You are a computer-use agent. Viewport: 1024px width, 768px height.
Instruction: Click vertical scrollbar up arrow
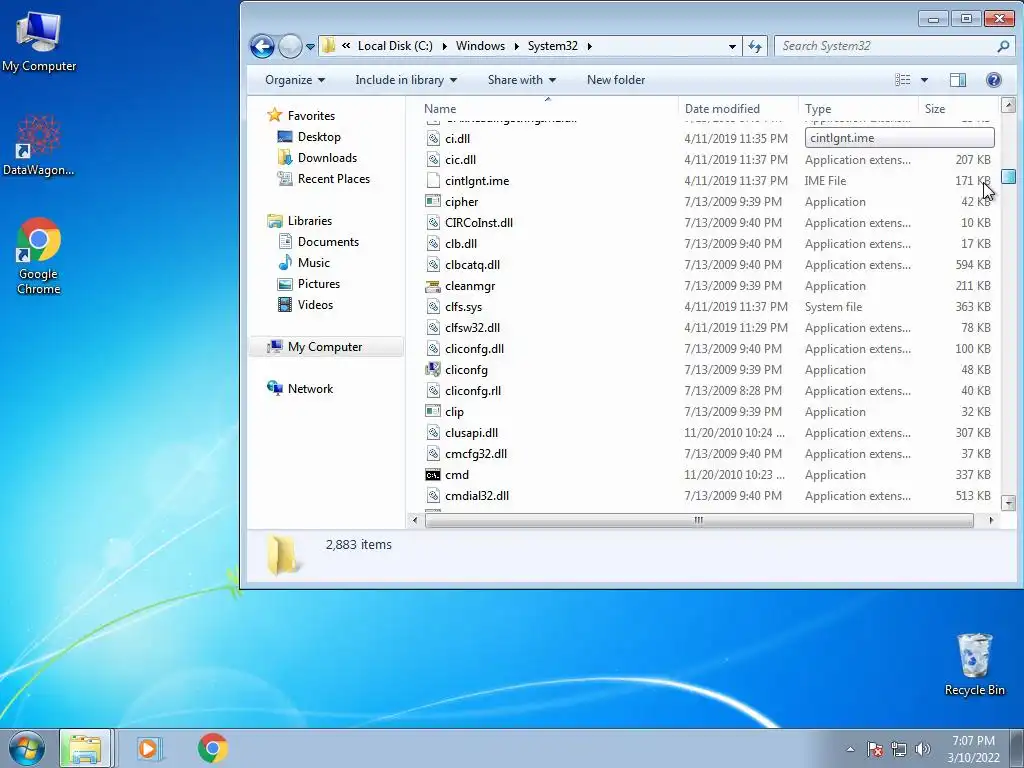tap(1008, 105)
